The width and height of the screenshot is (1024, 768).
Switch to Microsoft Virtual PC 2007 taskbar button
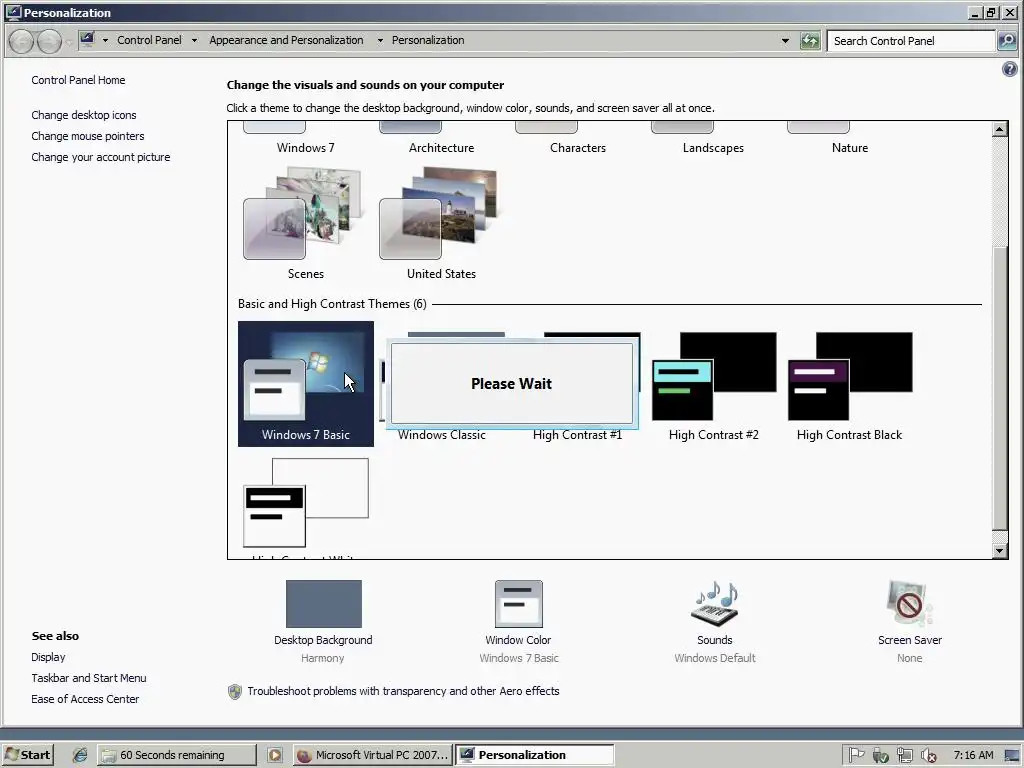pyautogui.click(x=372, y=755)
